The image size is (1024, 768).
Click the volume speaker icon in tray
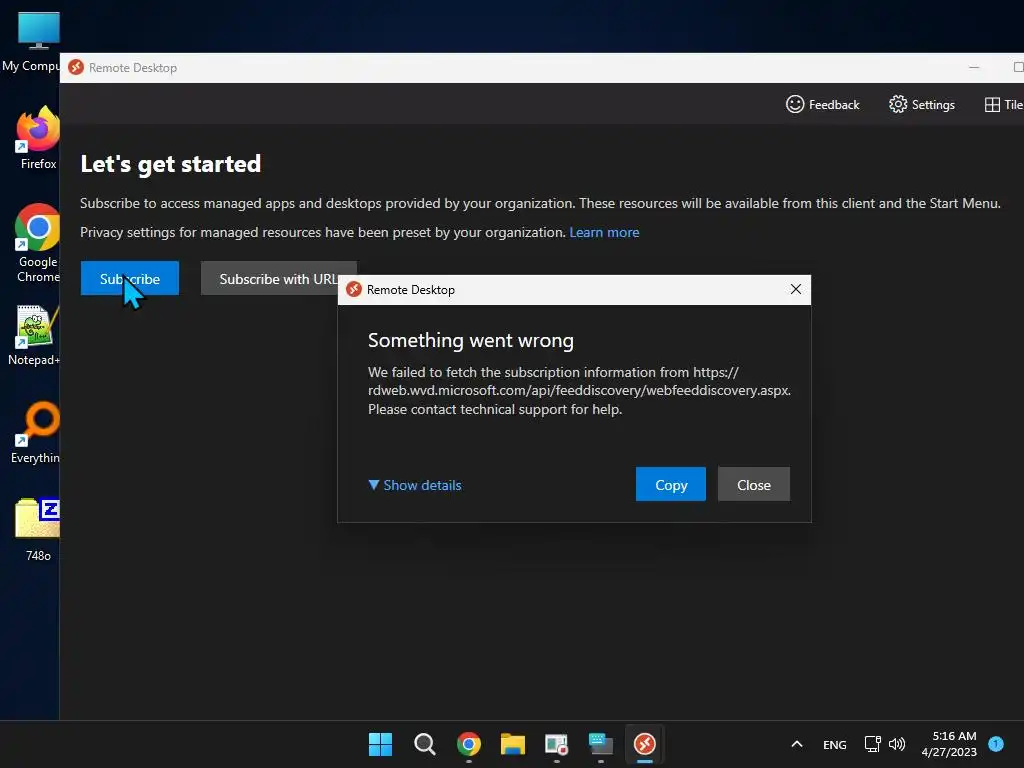pyautogui.click(x=897, y=744)
